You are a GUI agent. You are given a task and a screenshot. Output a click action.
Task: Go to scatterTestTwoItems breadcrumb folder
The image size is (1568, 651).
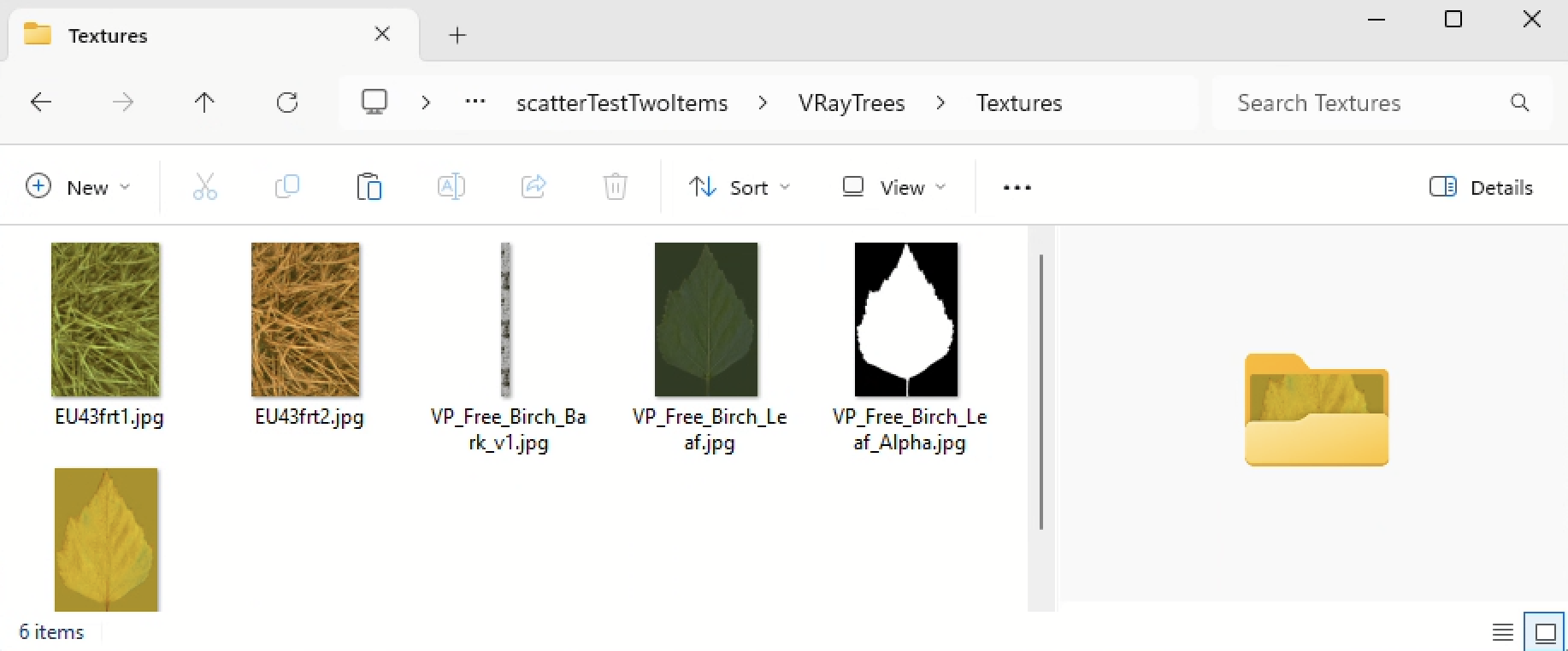pyautogui.click(x=622, y=103)
